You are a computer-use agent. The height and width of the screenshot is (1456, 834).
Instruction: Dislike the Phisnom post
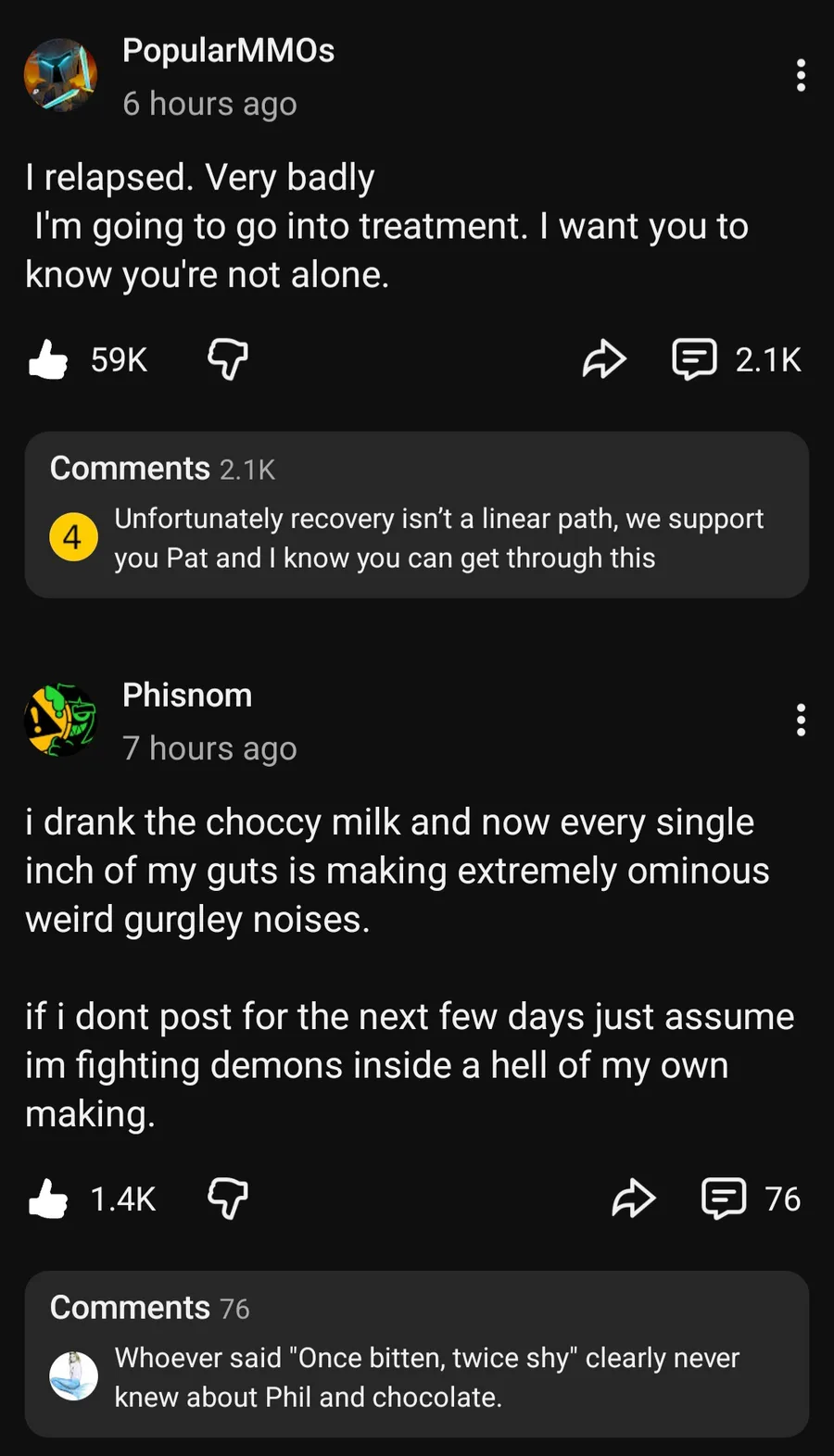coord(228,1199)
